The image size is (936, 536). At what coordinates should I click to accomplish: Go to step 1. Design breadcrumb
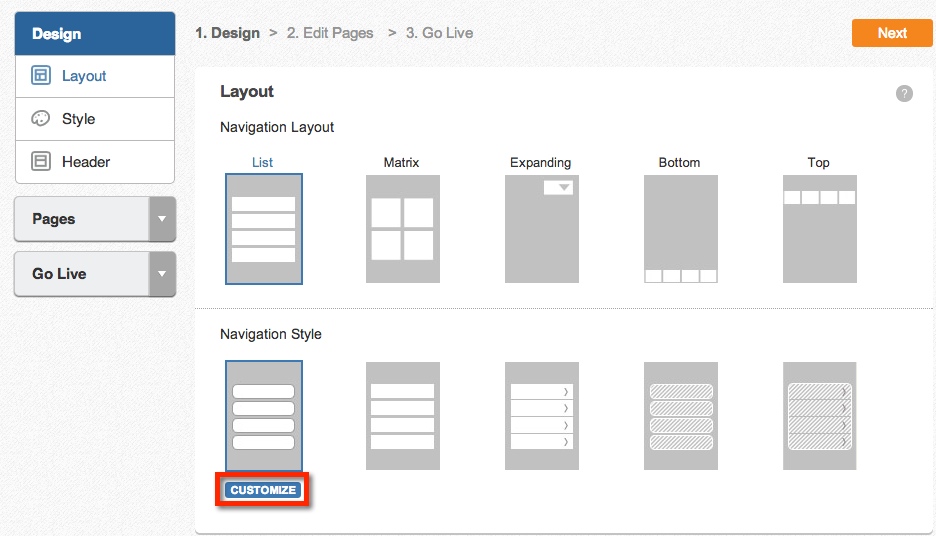[x=227, y=33]
